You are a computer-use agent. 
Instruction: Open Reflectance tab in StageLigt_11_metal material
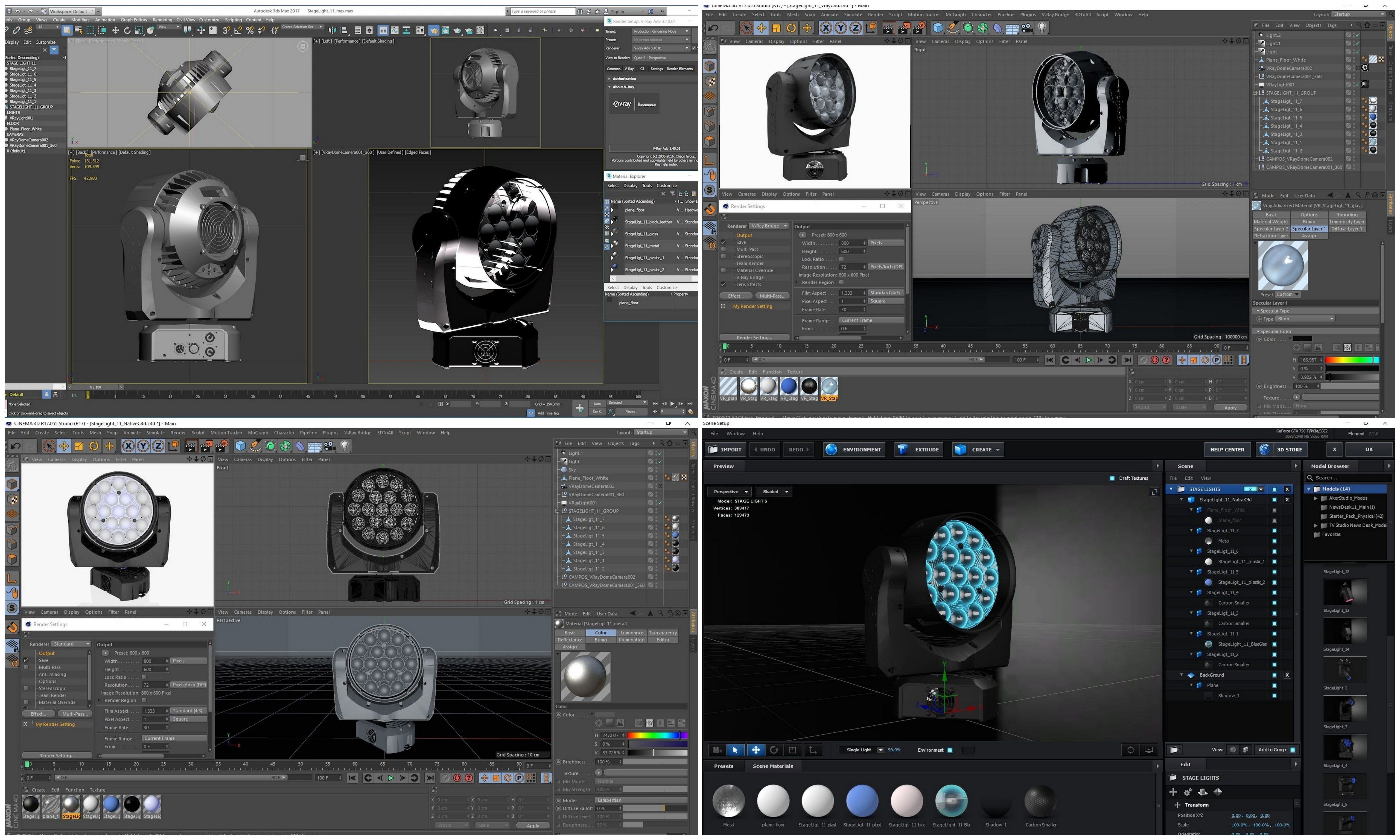(x=570, y=640)
